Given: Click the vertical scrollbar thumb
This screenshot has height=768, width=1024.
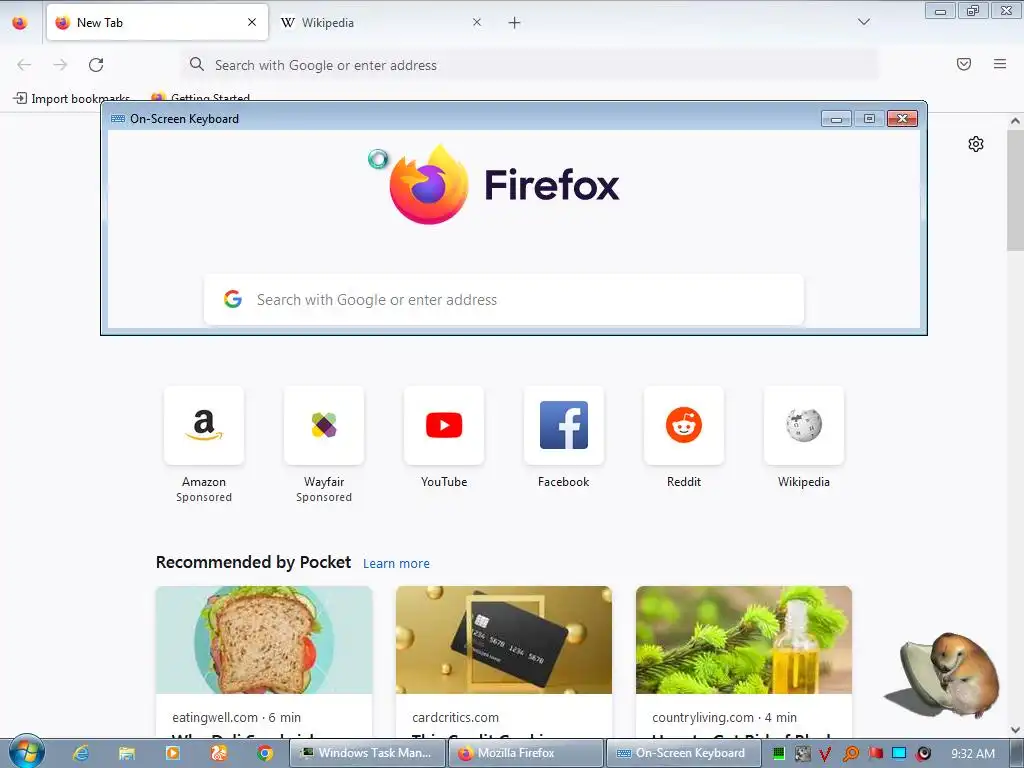Looking at the screenshot, I should click(x=1015, y=189).
